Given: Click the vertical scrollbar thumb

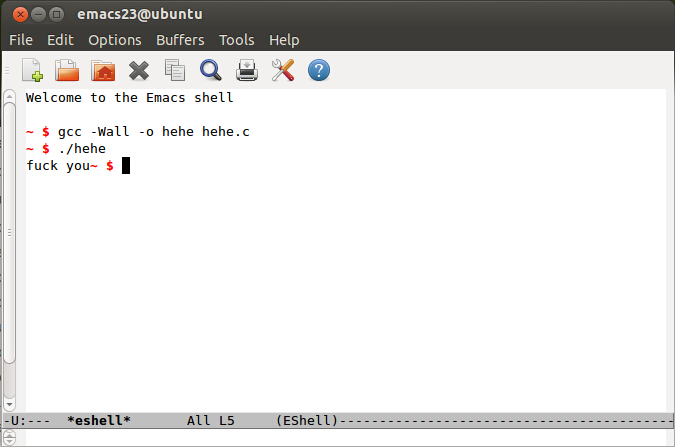Looking at the screenshot, I should [9, 233].
